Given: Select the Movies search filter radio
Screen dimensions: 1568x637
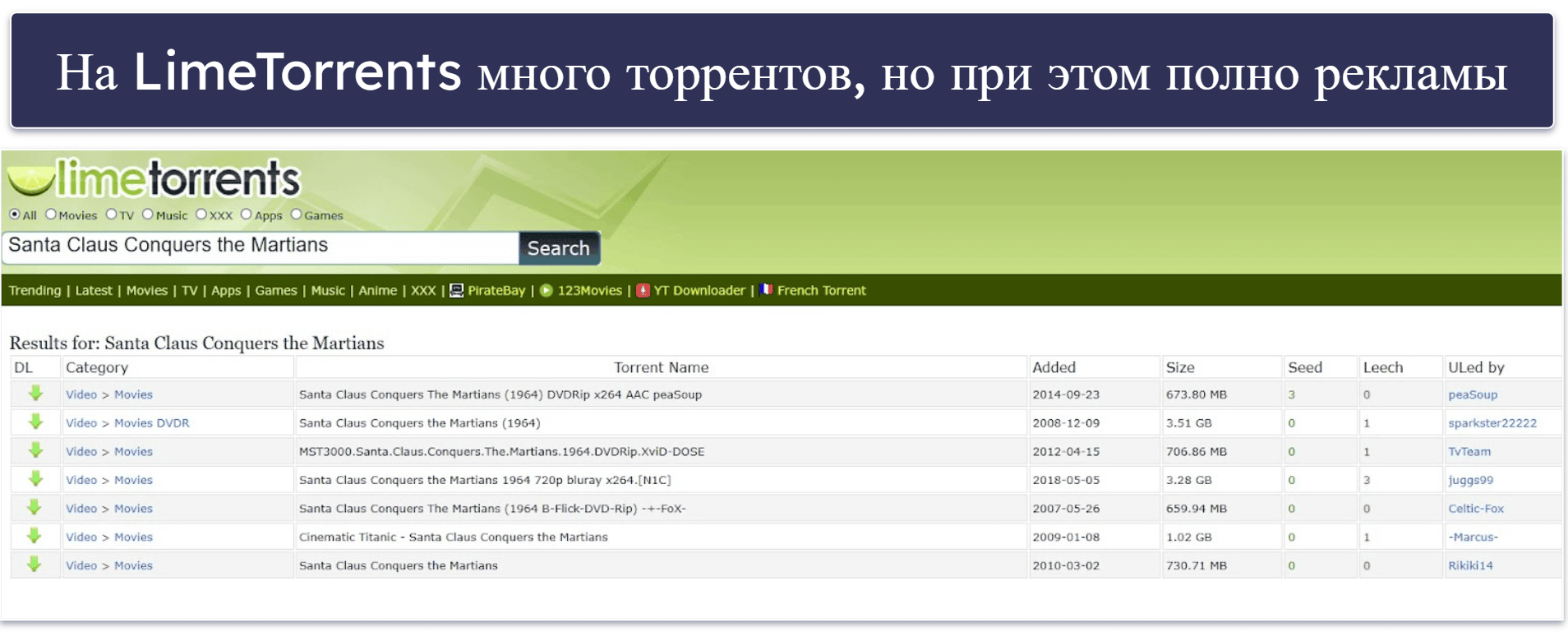Looking at the screenshot, I should (51, 215).
